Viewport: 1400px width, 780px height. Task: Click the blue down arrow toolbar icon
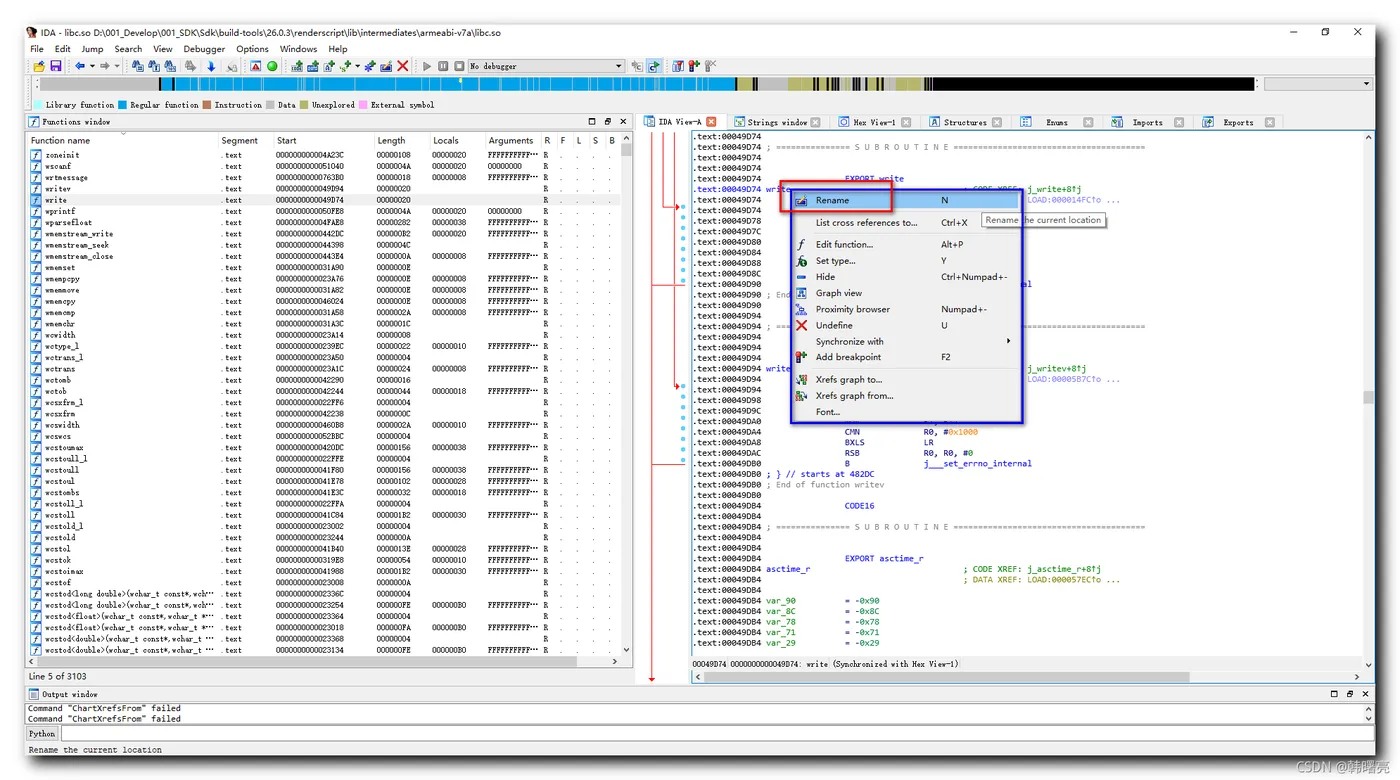211,66
